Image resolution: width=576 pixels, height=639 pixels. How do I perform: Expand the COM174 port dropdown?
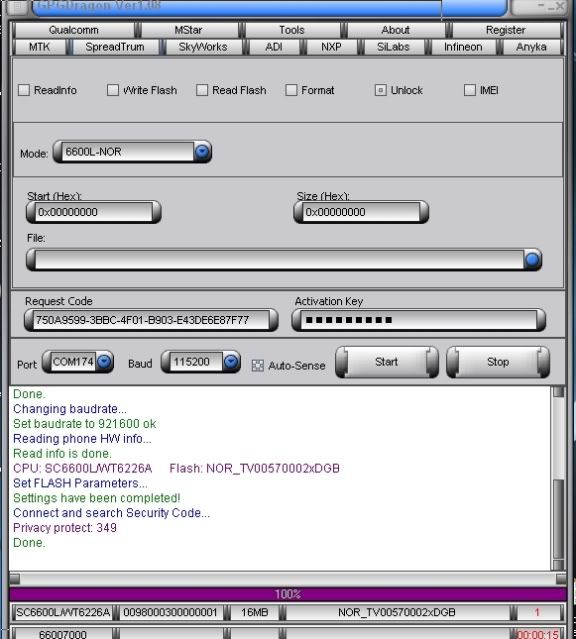tap(104, 361)
